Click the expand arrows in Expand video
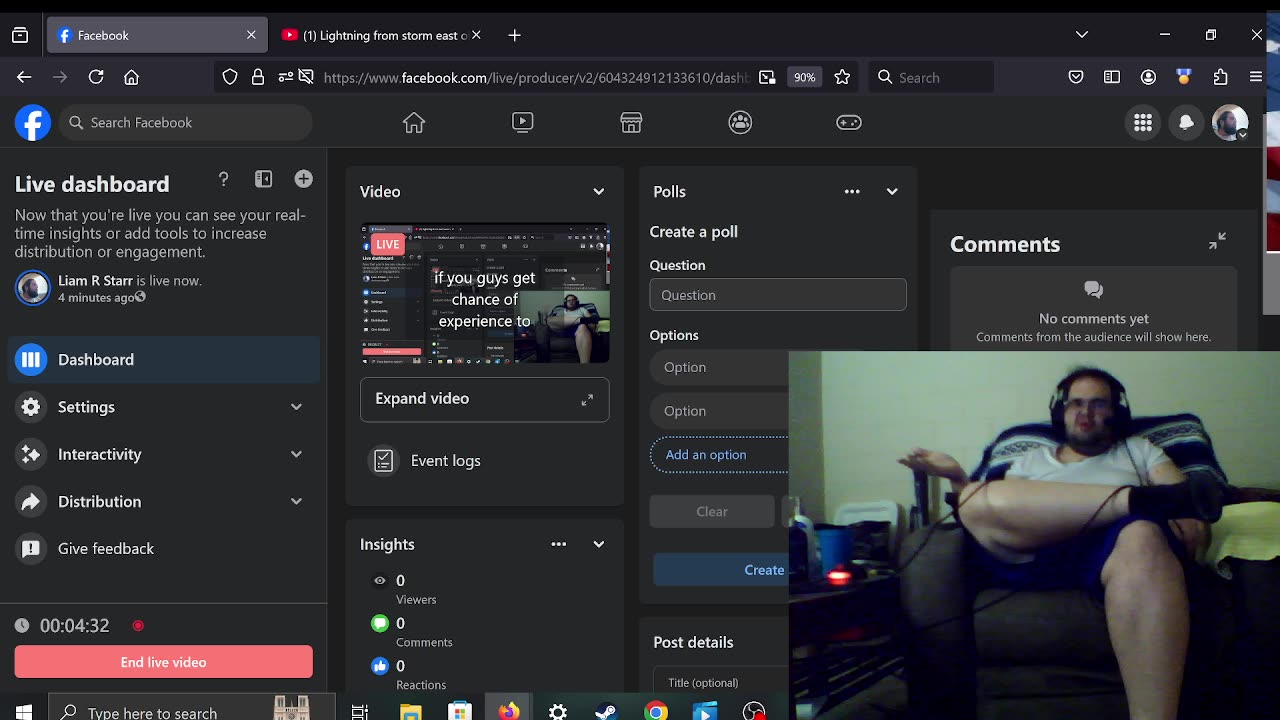This screenshot has width=1280, height=720. click(587, 400)
